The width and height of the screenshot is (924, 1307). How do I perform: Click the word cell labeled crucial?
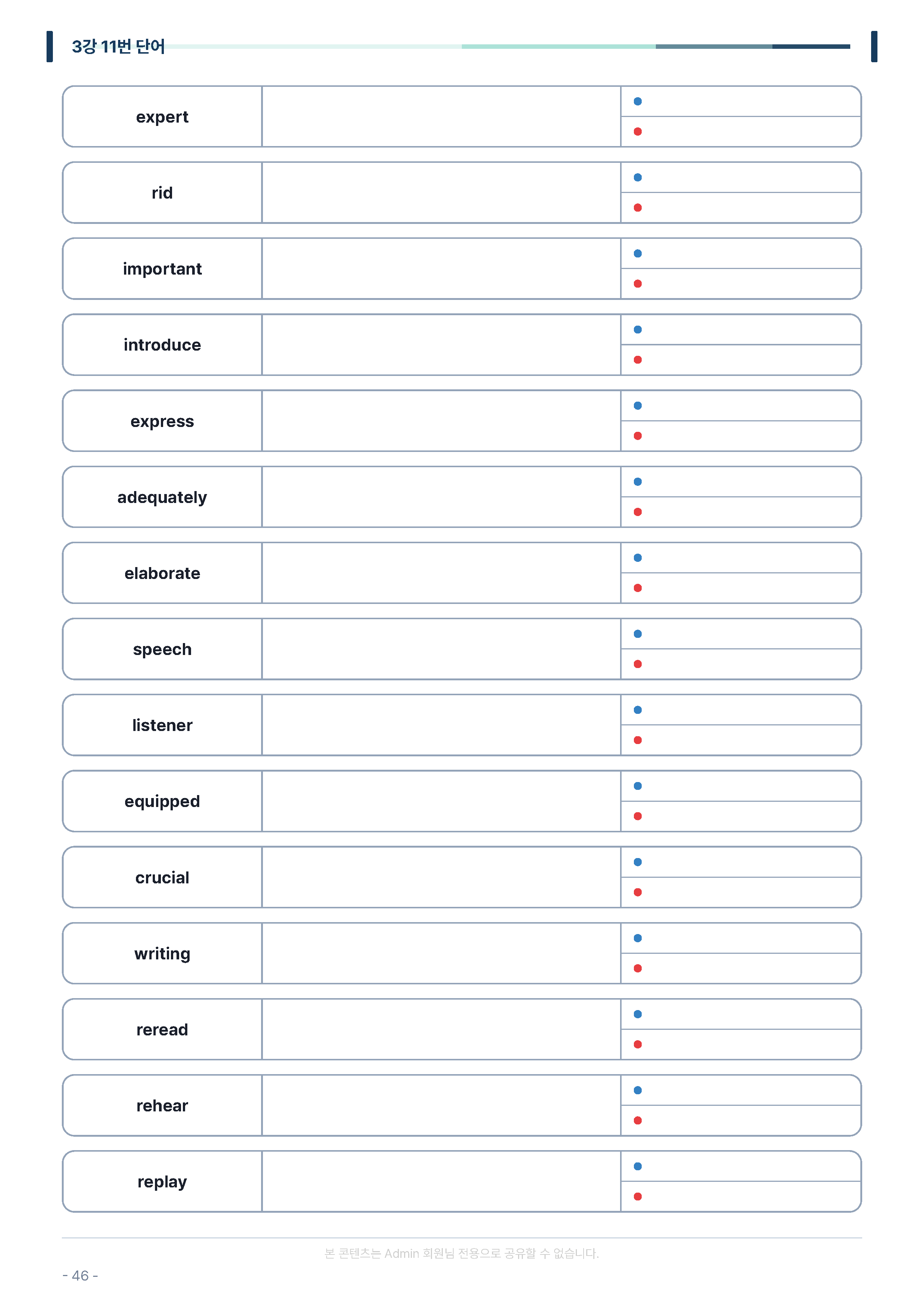(x=162, y=877)
